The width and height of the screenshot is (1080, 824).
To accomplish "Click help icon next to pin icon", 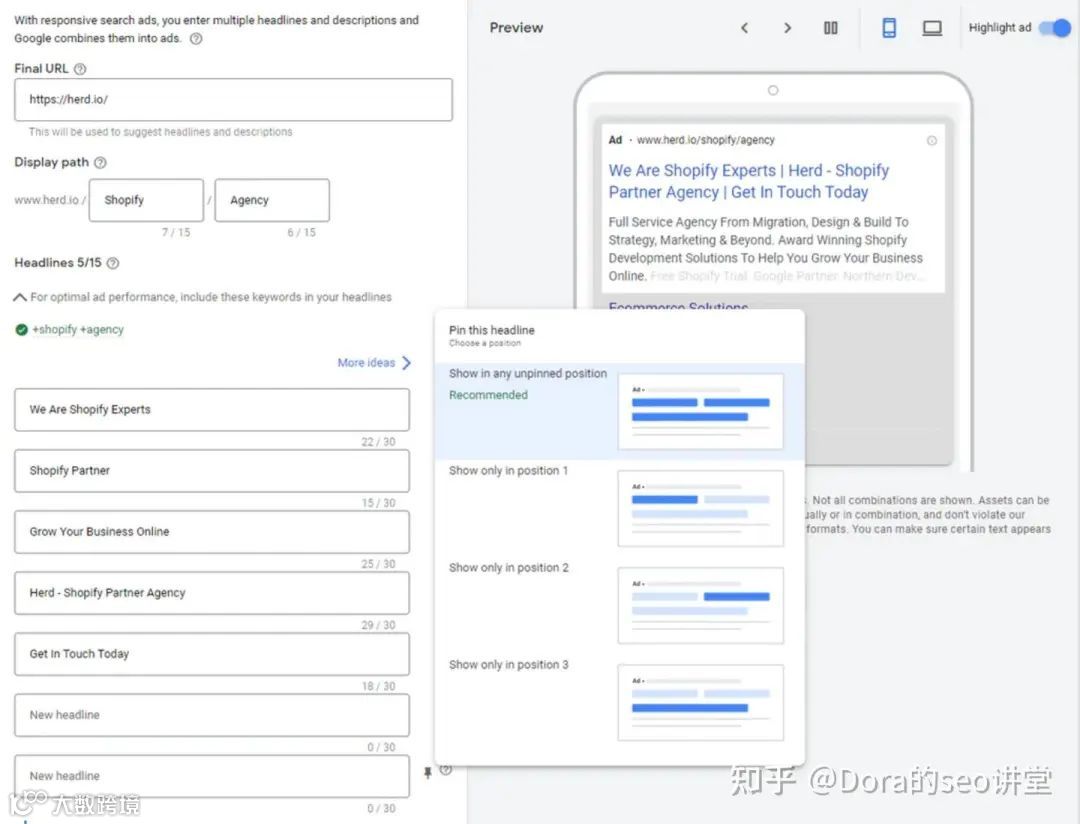I will pos(446,770).
